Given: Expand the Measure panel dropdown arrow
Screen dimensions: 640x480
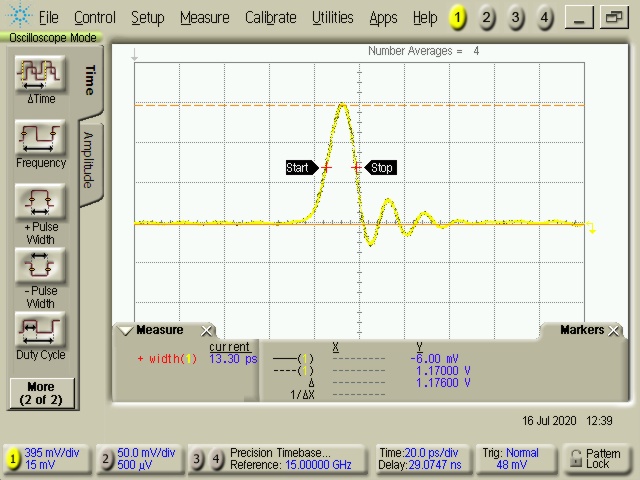Looking at the screenshot, I should click(x=126, y=331).
